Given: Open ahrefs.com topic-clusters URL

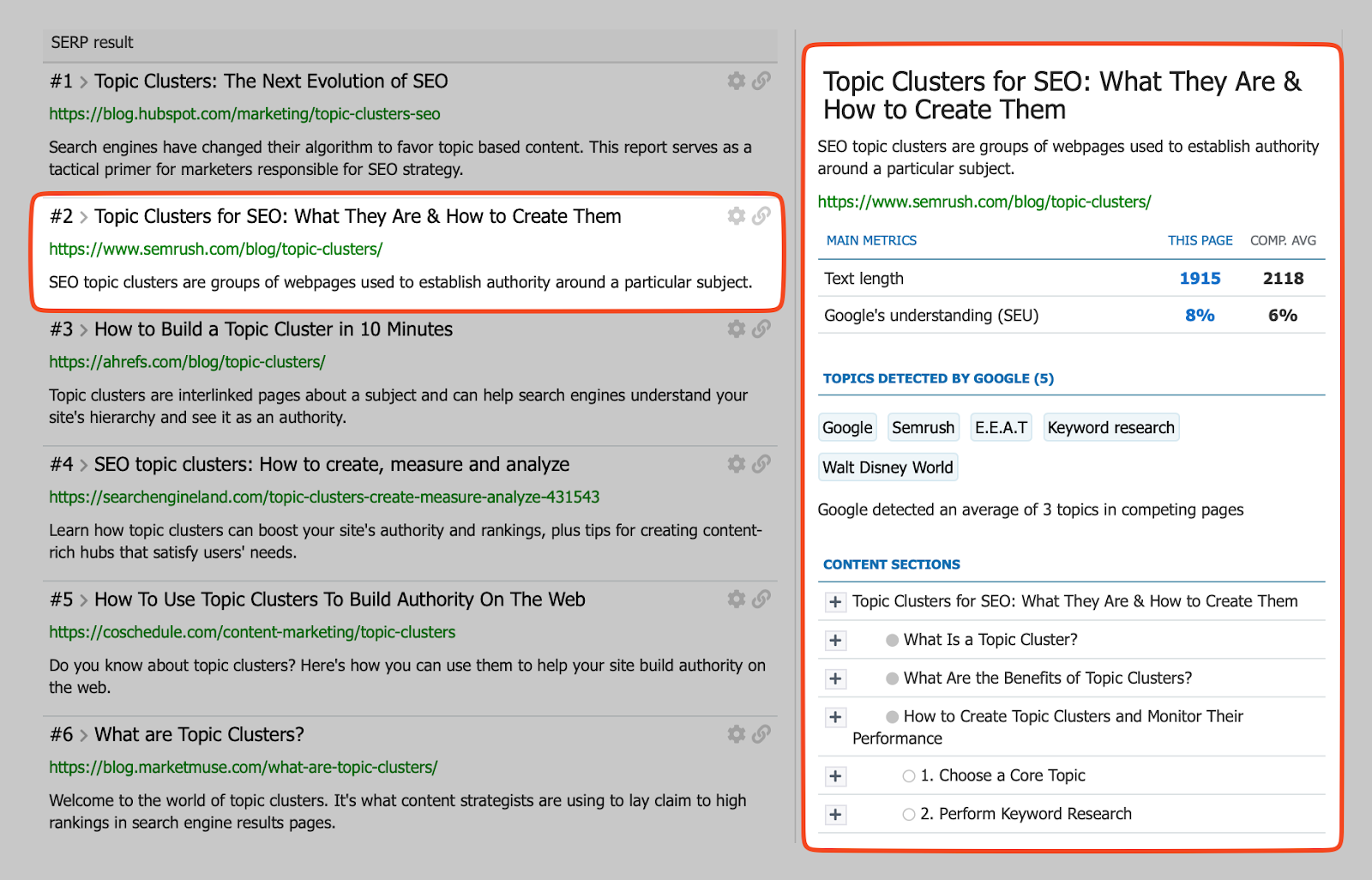Looking at the screenshot, I should coord(187,362).
